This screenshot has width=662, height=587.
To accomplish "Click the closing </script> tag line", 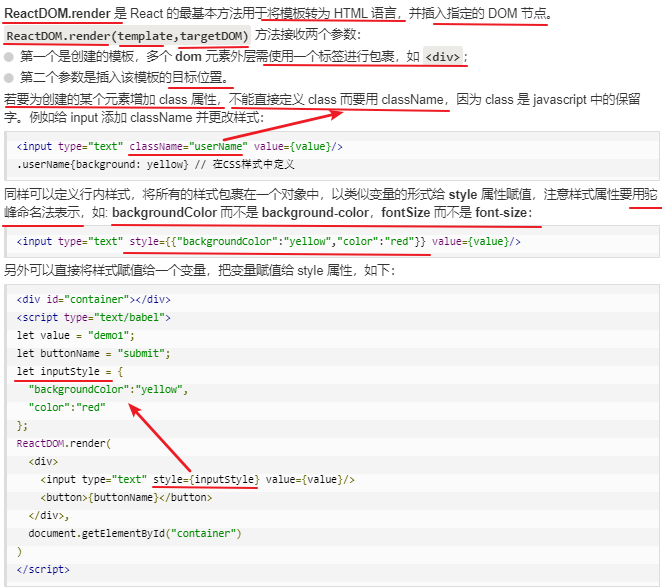I will (43, 569).
